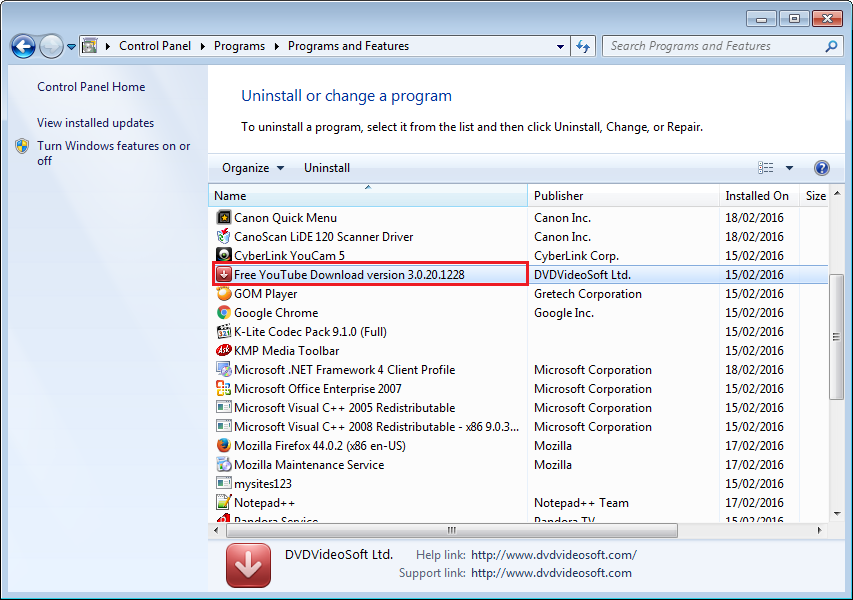
Task: Click the CanoScan LiDE 120 Scanner Driver icon
Action: click(x=224, y=237)
